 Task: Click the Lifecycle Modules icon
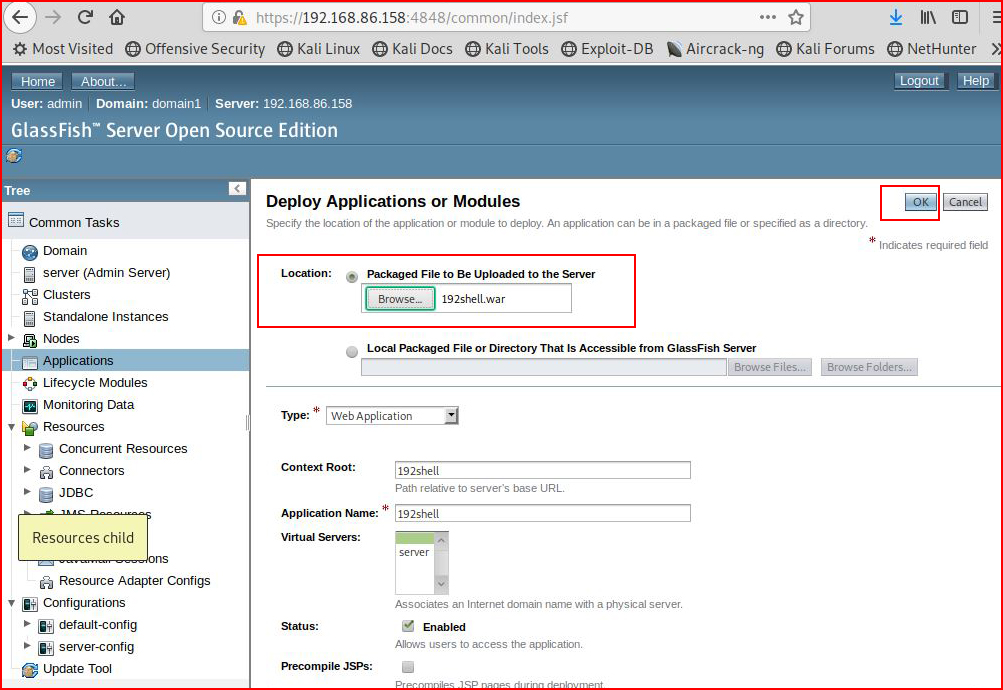[29, 384]
